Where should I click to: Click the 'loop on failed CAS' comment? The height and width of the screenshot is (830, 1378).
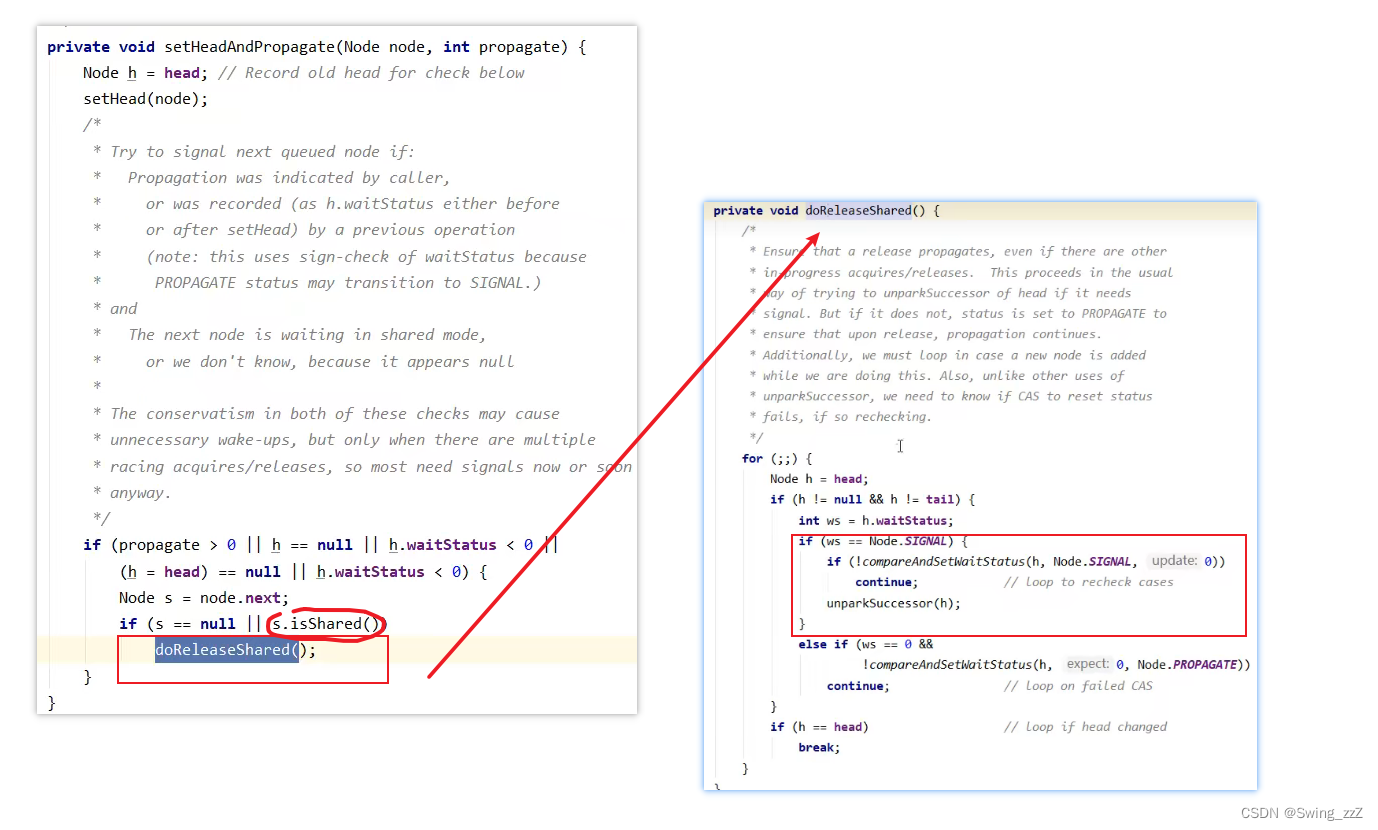coord(1078,686)
